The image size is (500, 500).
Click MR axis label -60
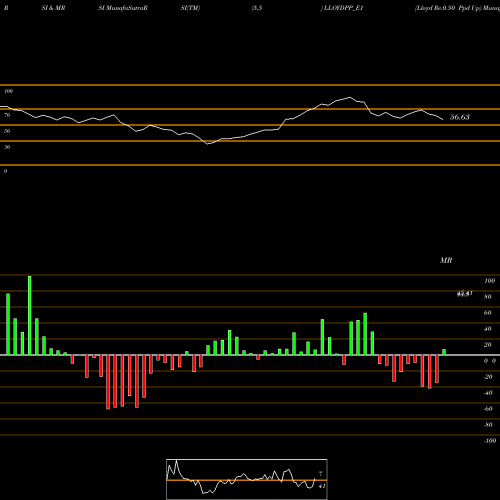(x=488, y=409)
